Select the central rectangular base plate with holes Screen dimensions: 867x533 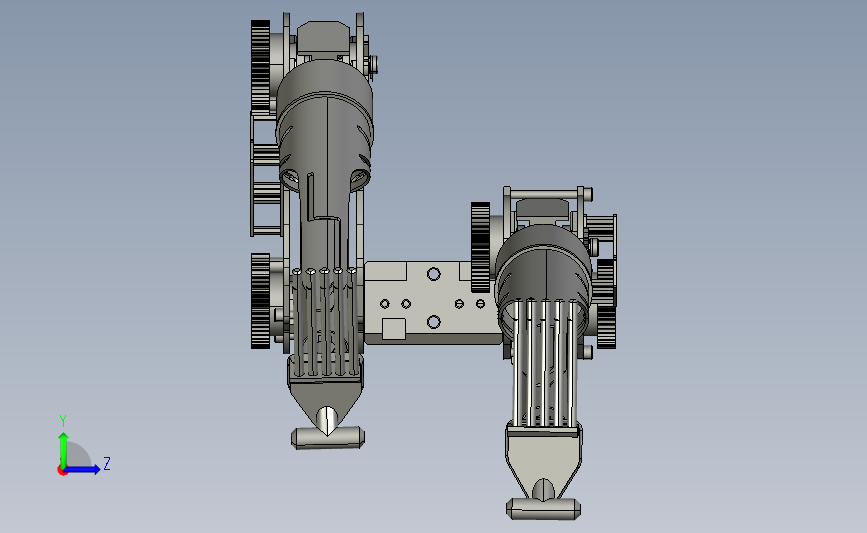(434, 303)
